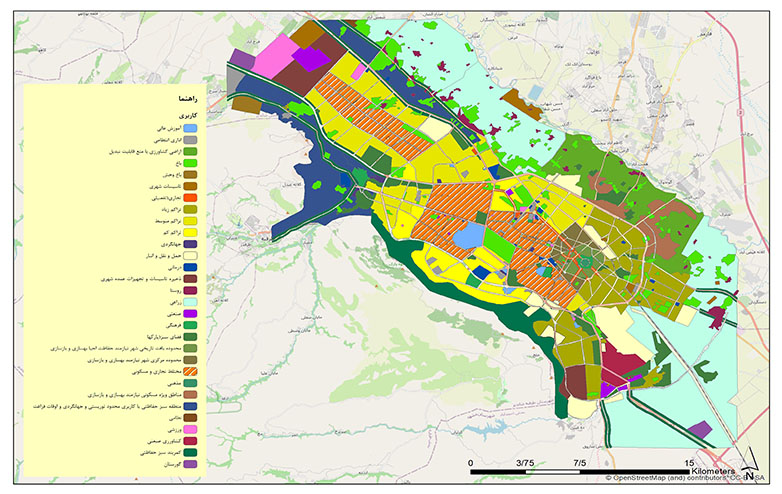The height and width of the screenshot is (494, 782).
Task: Click the purple گورستان legend symbol
Action: click(190, 463)
